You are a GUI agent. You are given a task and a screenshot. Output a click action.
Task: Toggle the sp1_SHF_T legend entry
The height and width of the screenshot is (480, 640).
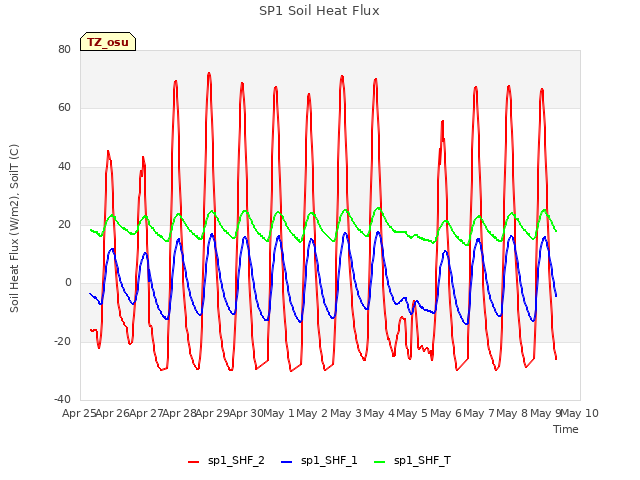pyautogui.click(x=412, y=461)
